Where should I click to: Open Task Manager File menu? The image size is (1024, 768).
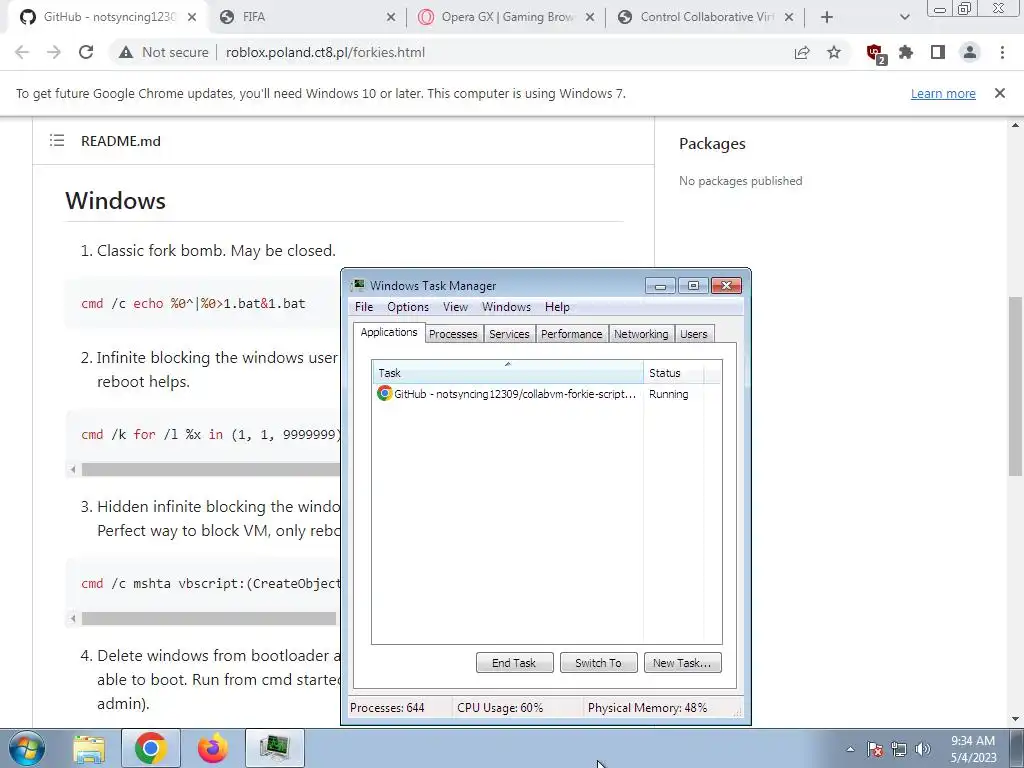coord(364,307)
